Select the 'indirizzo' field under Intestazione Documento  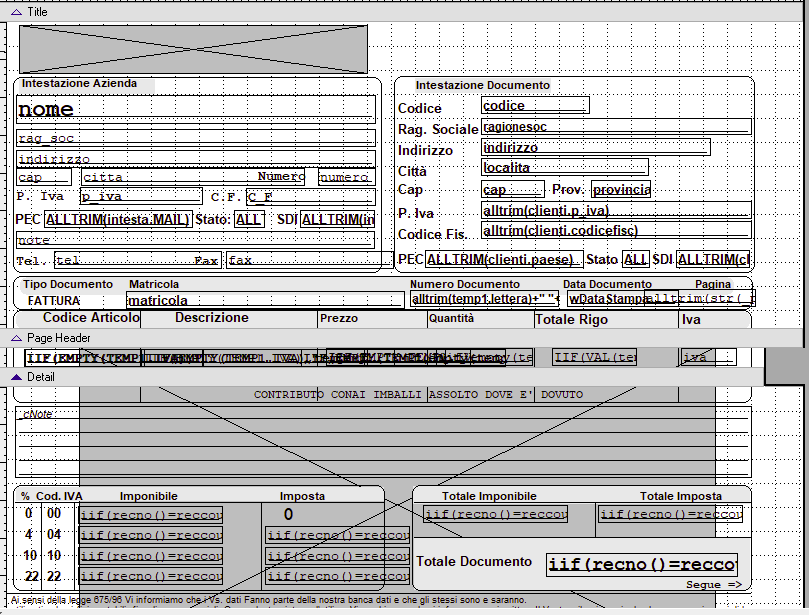pos(596,147)
